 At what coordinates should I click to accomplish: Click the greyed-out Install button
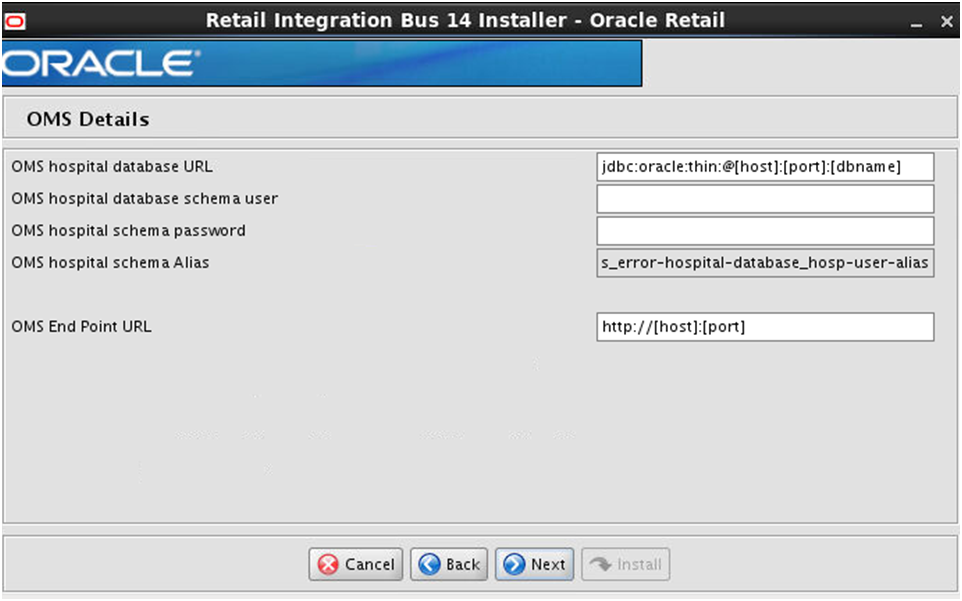(626, 564)
